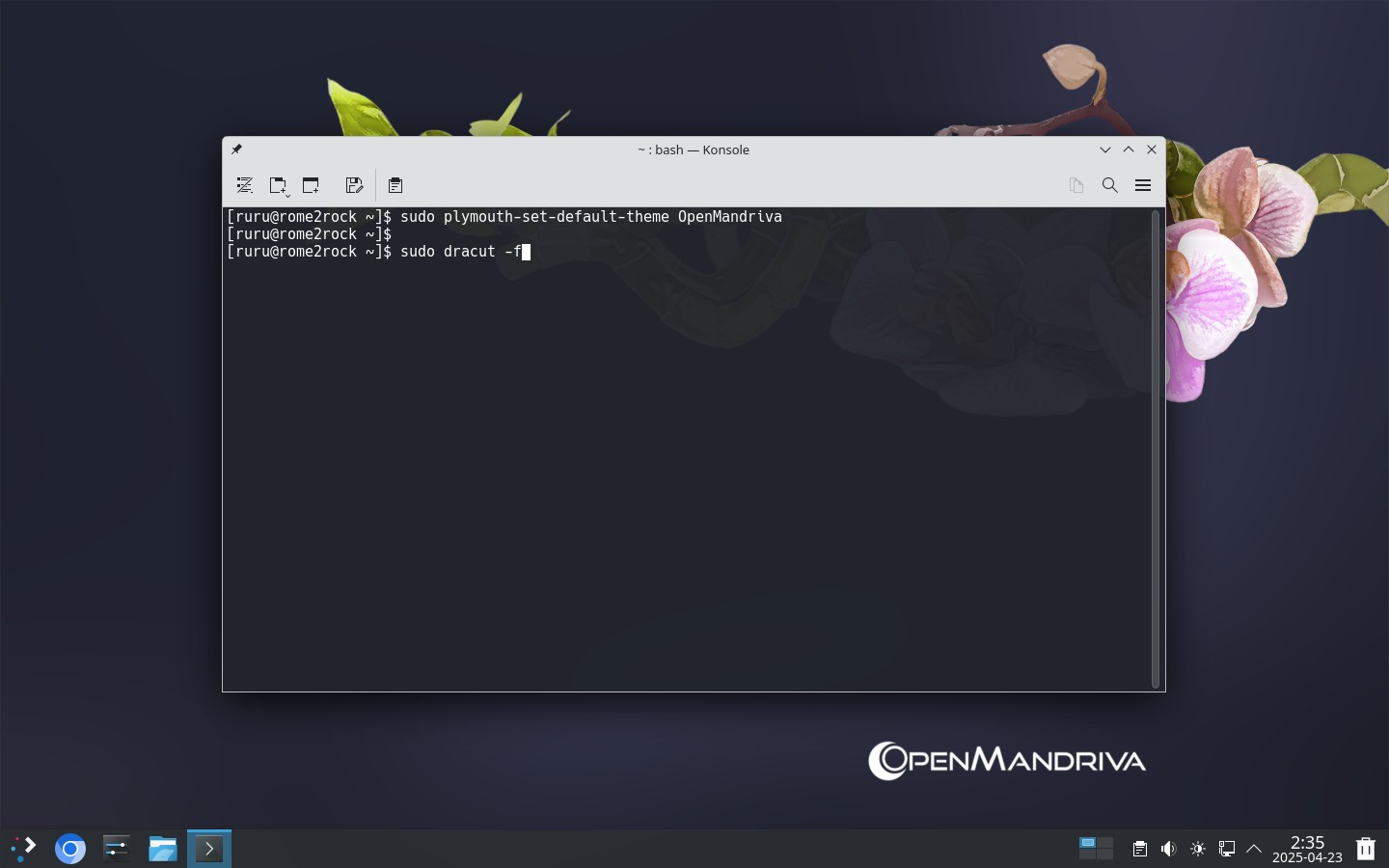The image size is (1389, 868).
Task: Open System Settings from the taskbar
Action: pos(117,849)
